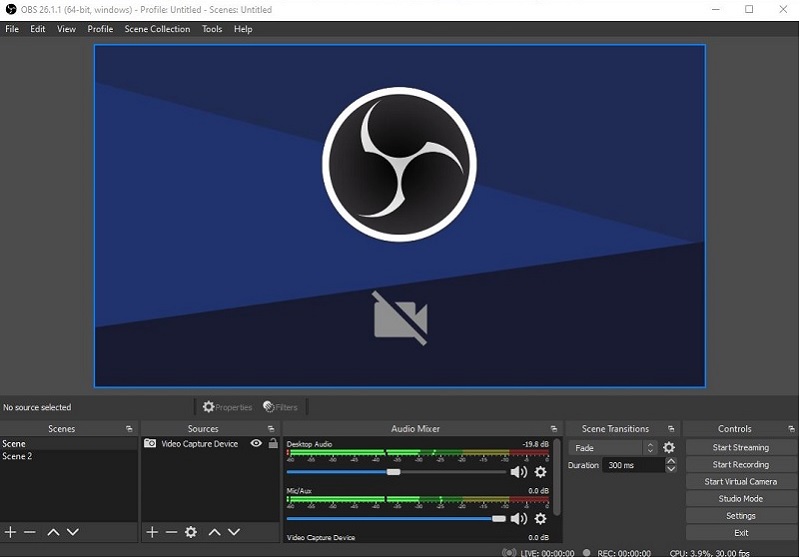The image size is (800, 558).
Task: Open the Scene Collection menu
Action: [x=157, y=29]
